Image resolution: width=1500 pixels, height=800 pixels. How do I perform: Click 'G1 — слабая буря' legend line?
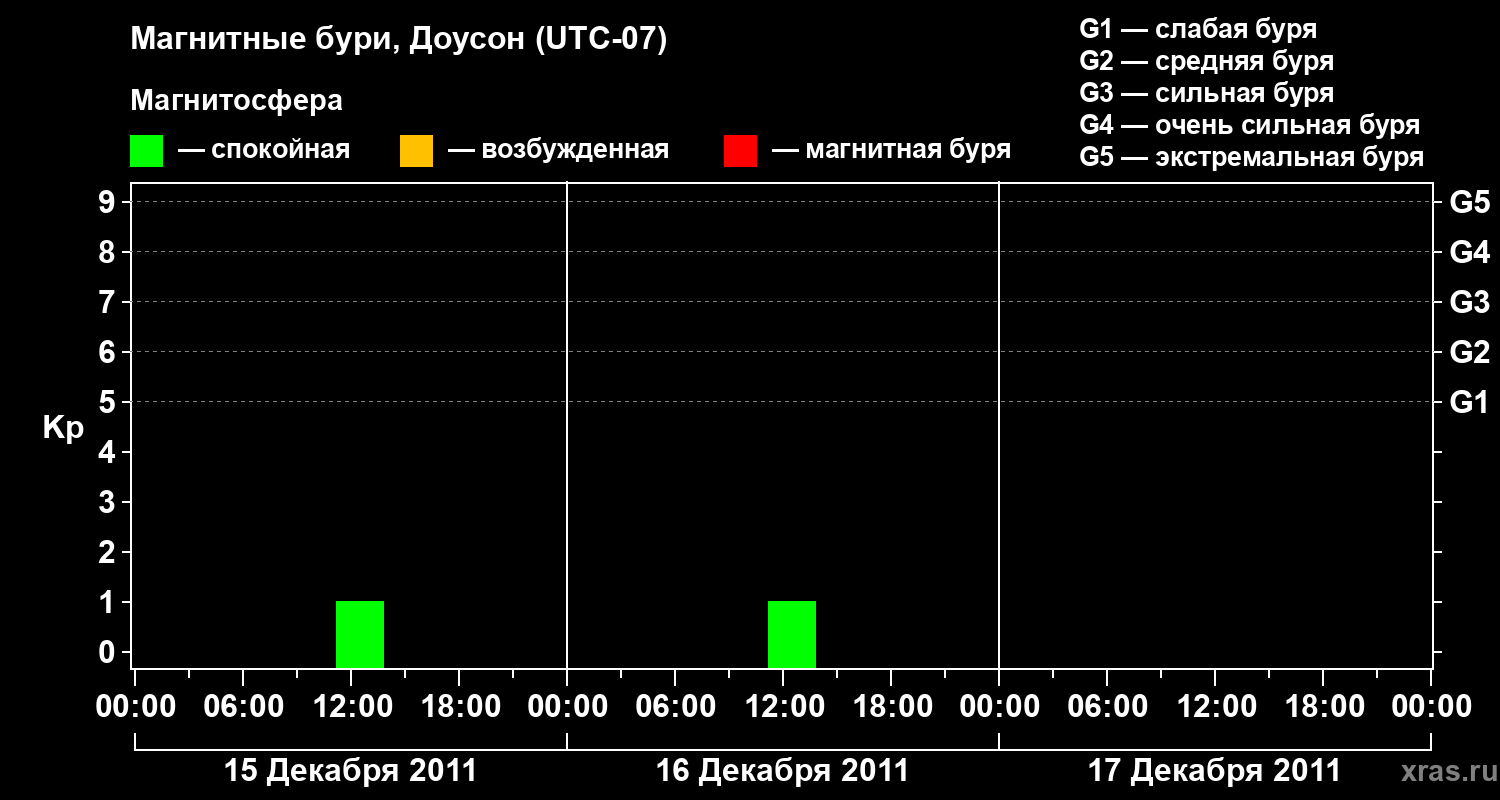(1198, 29)
